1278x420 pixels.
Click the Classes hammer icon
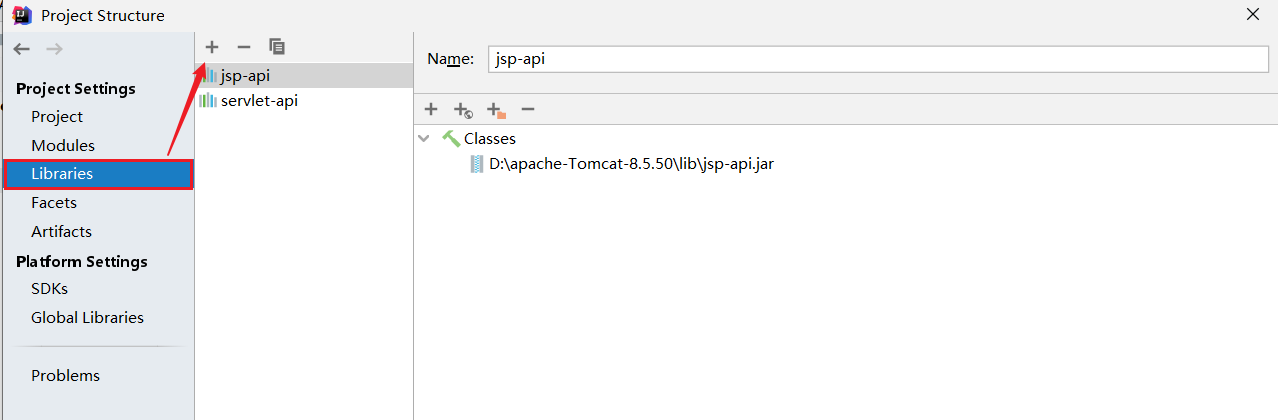(x=451, y=138)
